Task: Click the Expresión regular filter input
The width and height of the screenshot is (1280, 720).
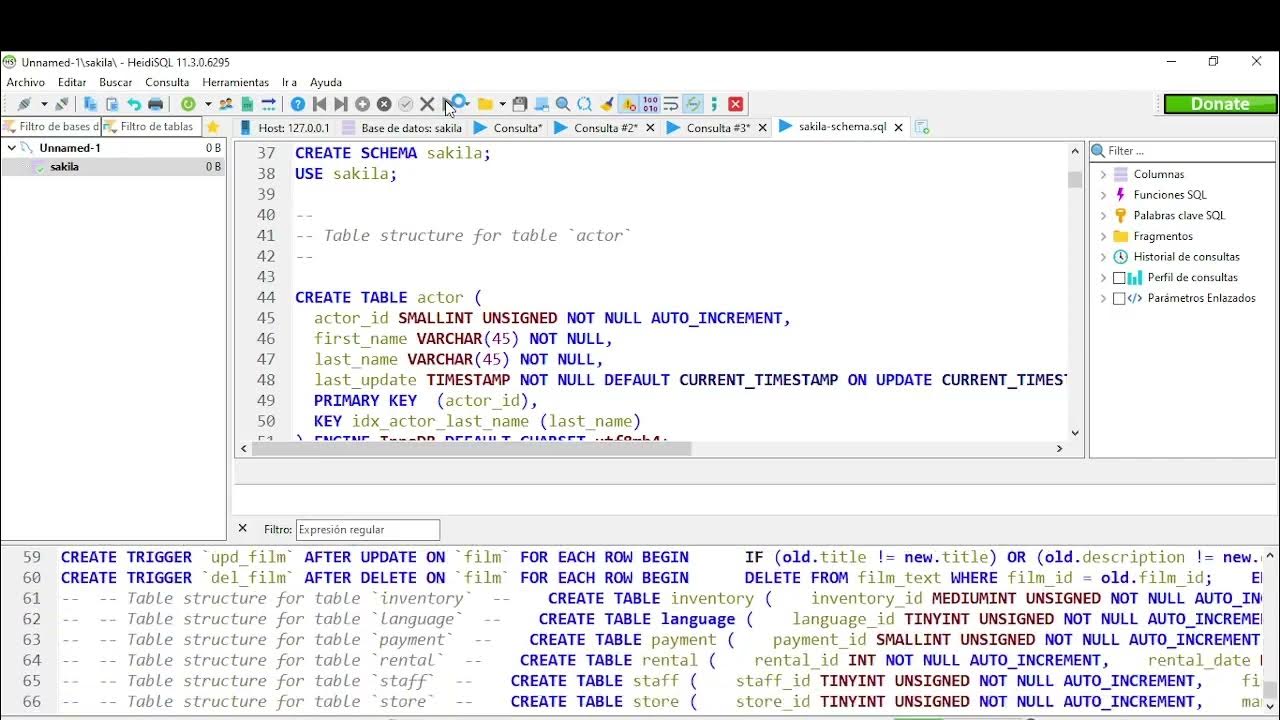Action: click(x=368, y=530)
